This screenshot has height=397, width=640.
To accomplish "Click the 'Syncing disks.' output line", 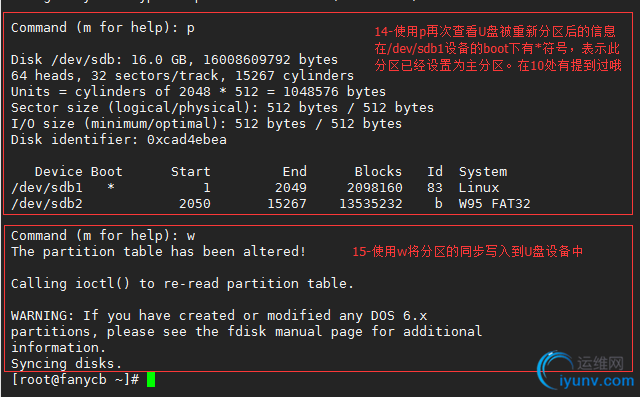I will point(66,363).
